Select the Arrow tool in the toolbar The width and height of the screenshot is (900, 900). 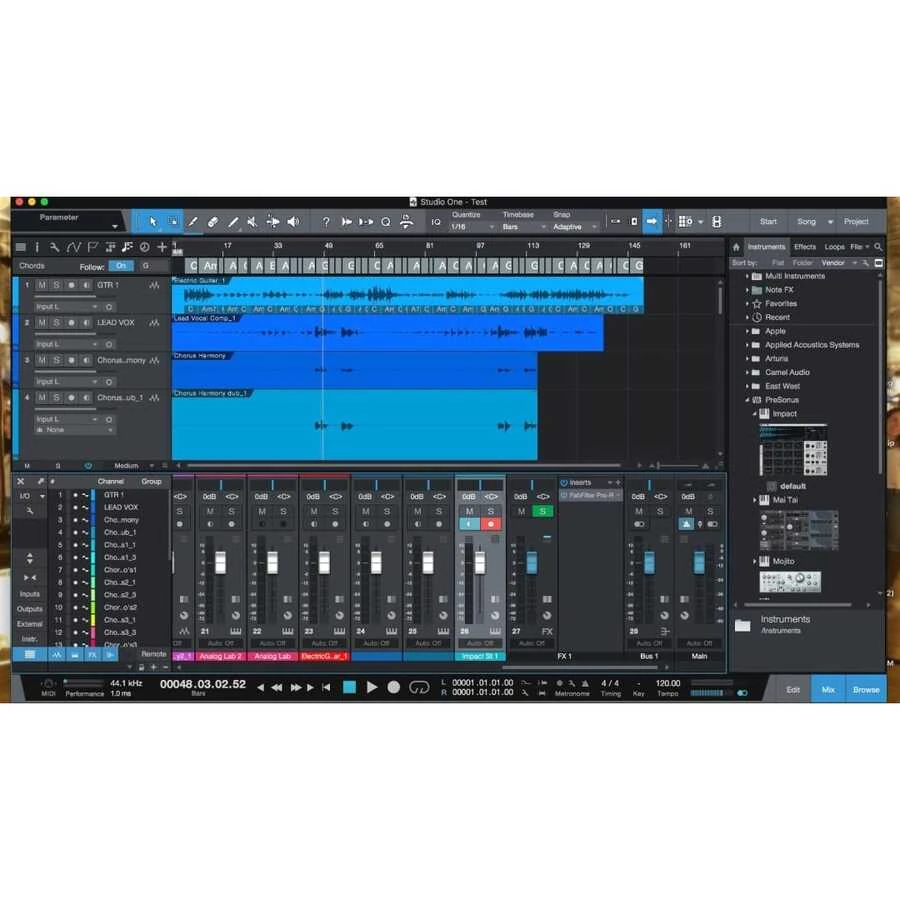(x=153, y=222)
